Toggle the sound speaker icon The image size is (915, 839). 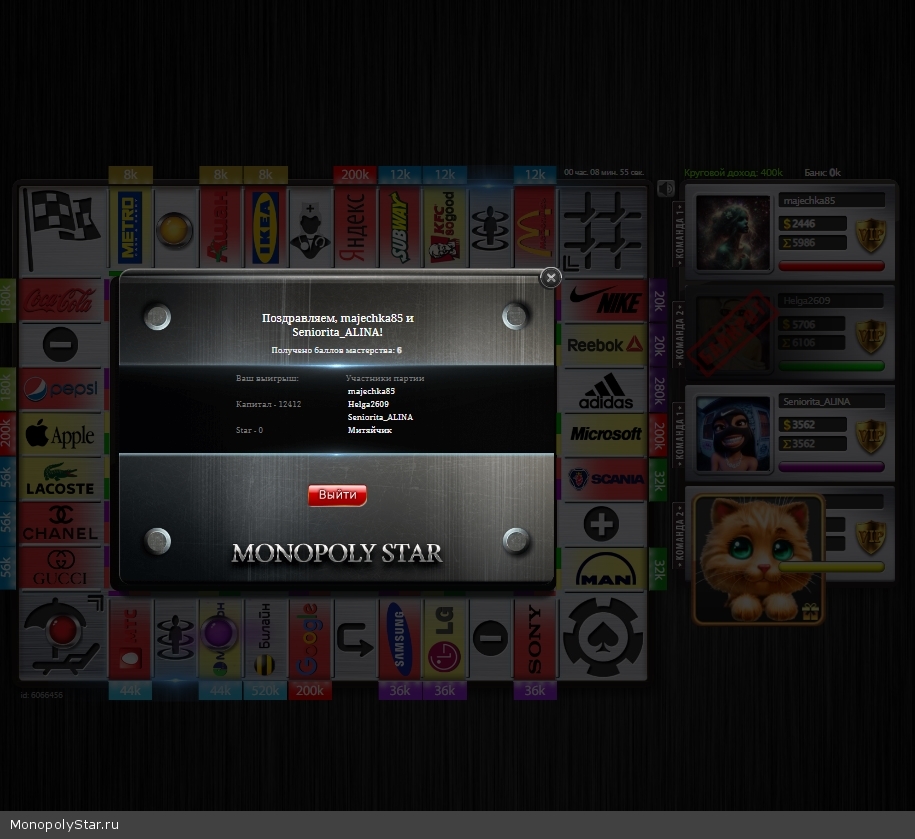coord(666,188)
